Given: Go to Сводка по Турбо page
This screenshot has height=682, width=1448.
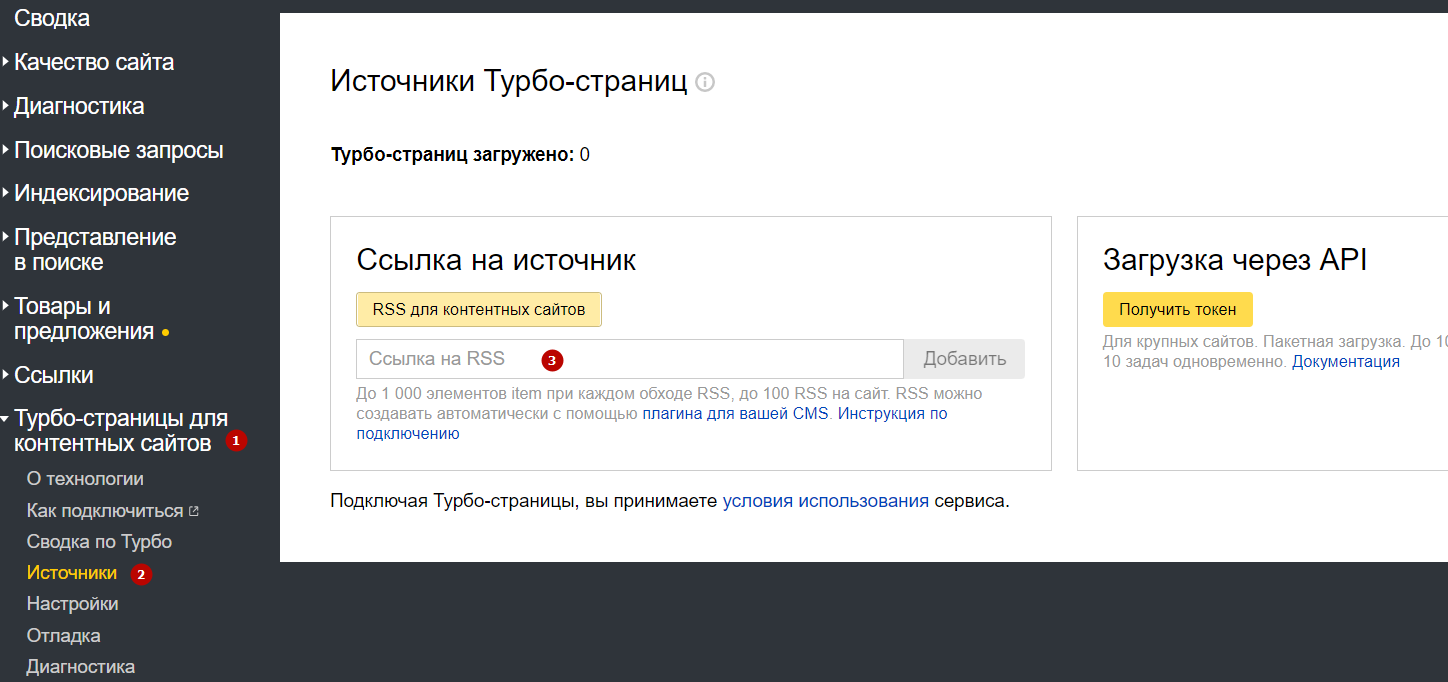Looking at the screenshot, I should pyautogui.click(x=99, y=542).
